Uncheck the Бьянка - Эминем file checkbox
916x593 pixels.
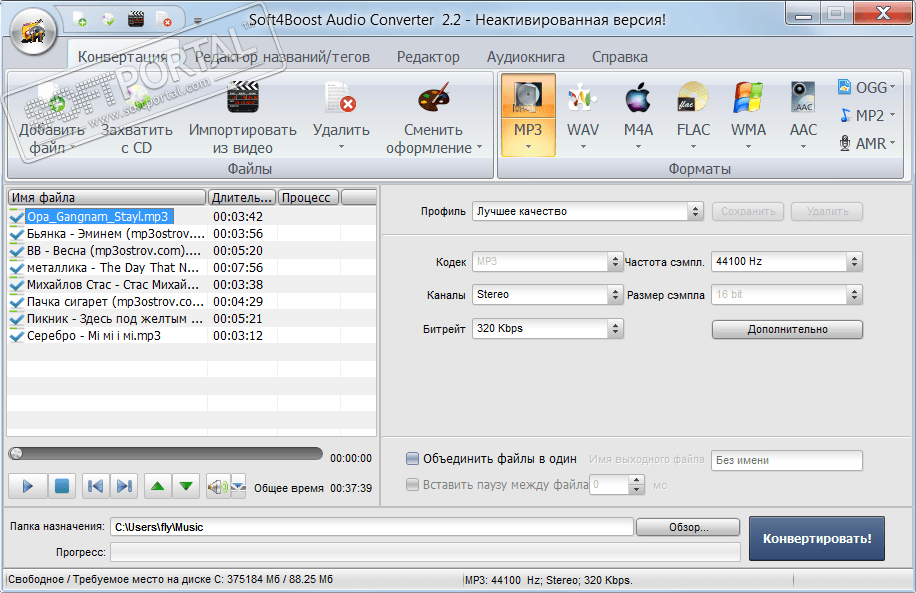17,234
